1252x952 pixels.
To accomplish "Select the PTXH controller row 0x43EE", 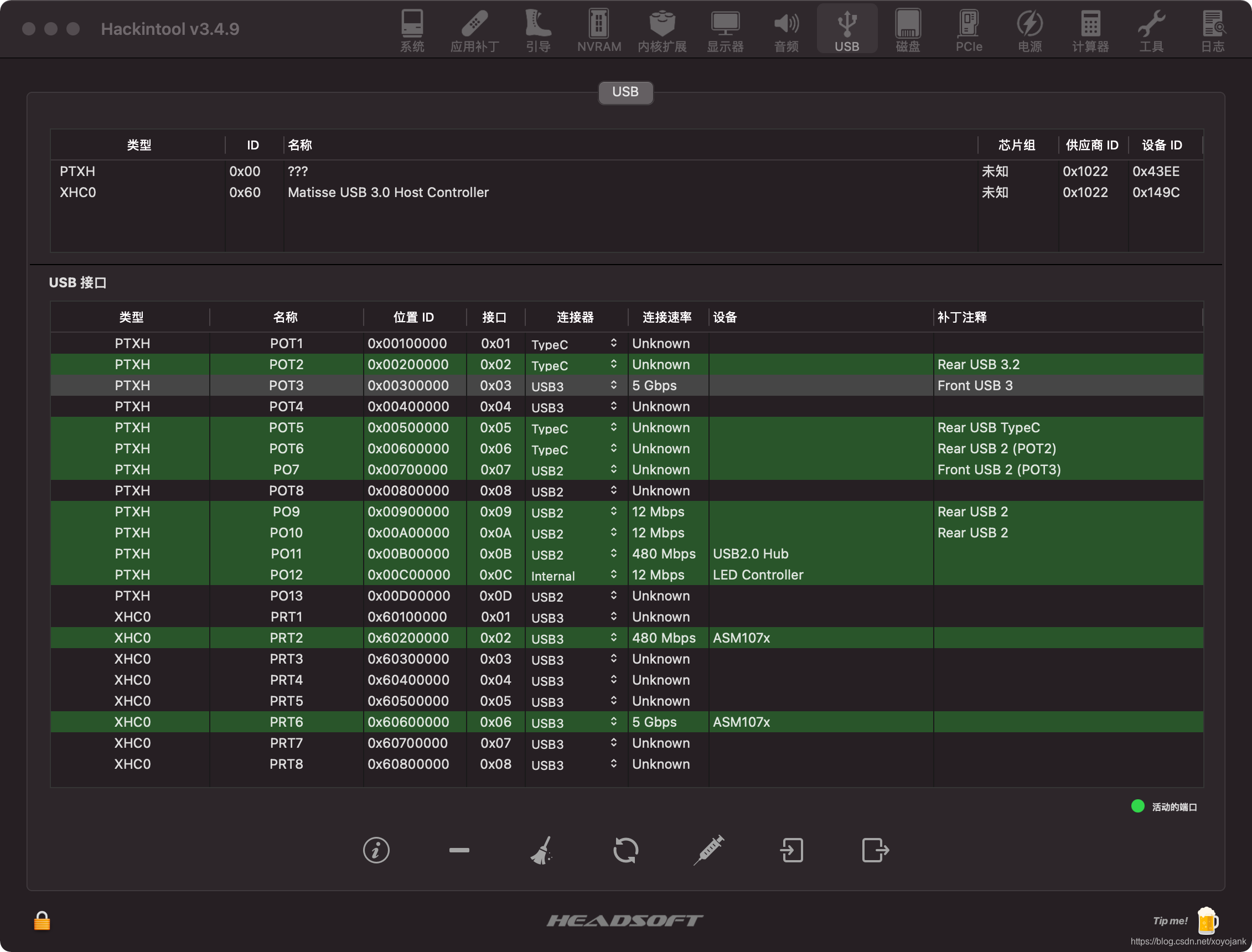I will (627, 171).
